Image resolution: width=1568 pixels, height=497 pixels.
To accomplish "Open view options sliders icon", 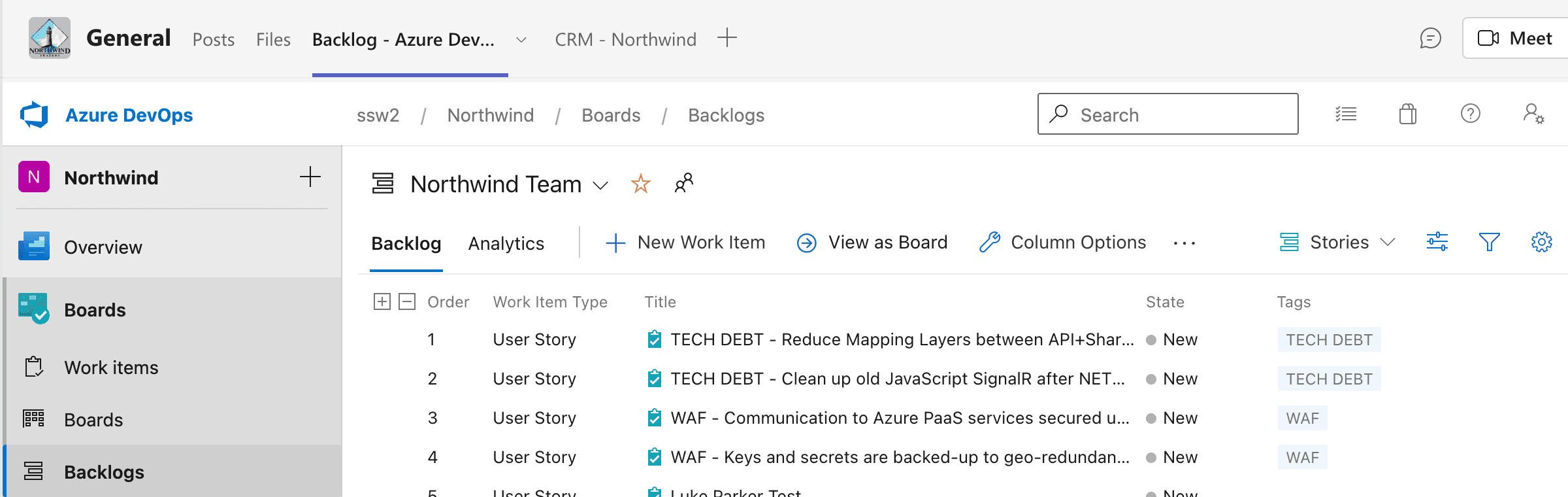I will point(1437,242).
